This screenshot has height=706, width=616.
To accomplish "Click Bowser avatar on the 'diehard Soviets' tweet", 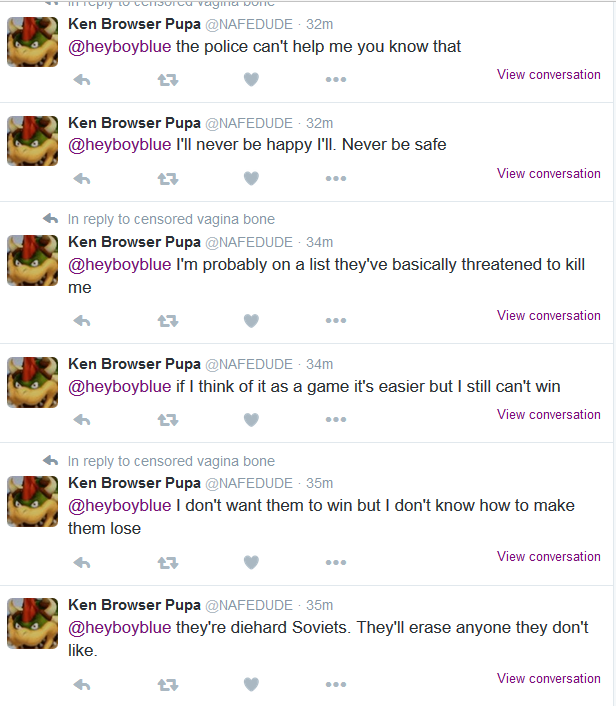I will [32, 623].
